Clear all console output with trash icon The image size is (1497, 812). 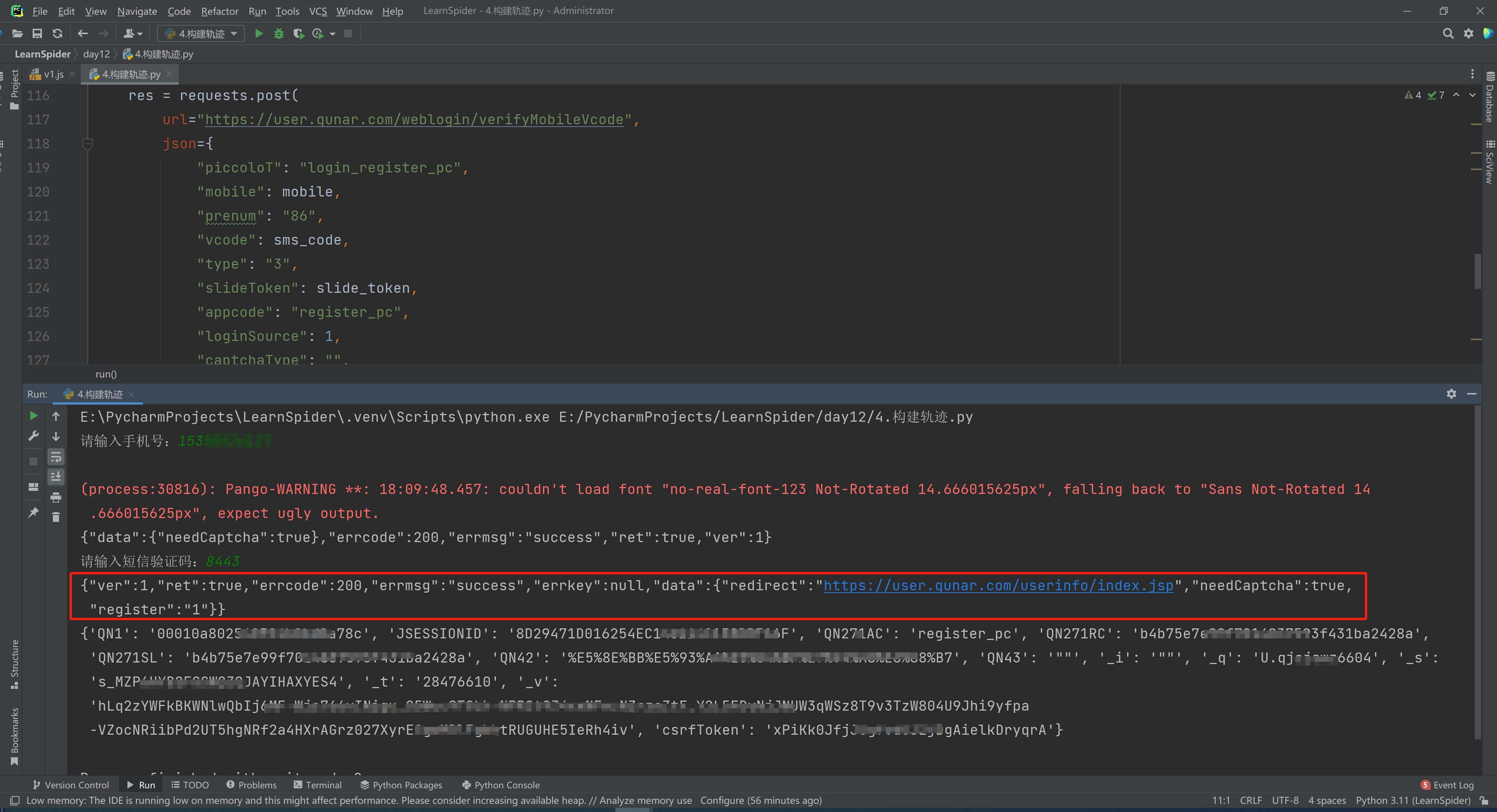pos(56,517)
